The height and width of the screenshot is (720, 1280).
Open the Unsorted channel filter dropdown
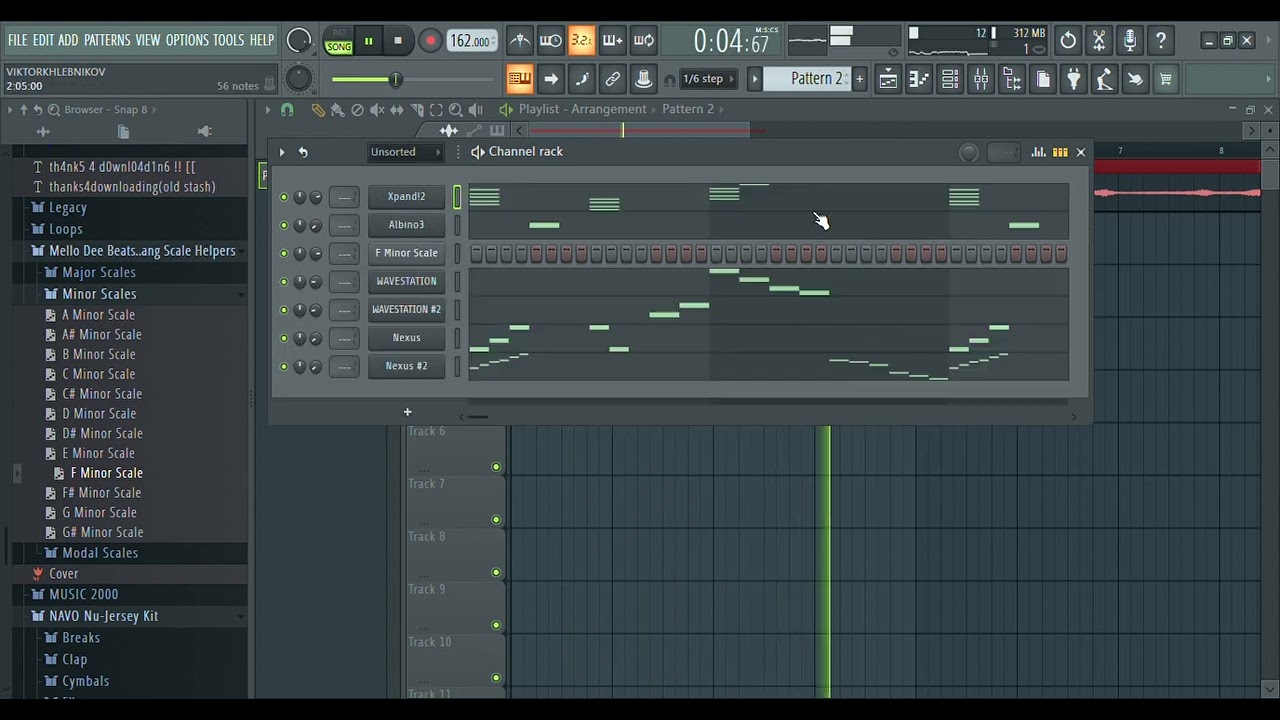click(405, 152)
